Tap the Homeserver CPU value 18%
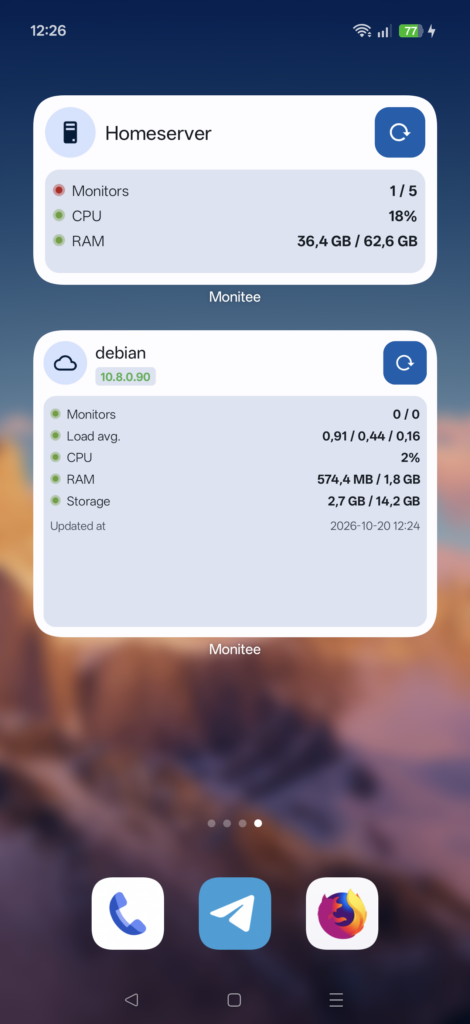Image resolution: width=470 pixels, height=1024 pixels. click(x=403, y=216)
